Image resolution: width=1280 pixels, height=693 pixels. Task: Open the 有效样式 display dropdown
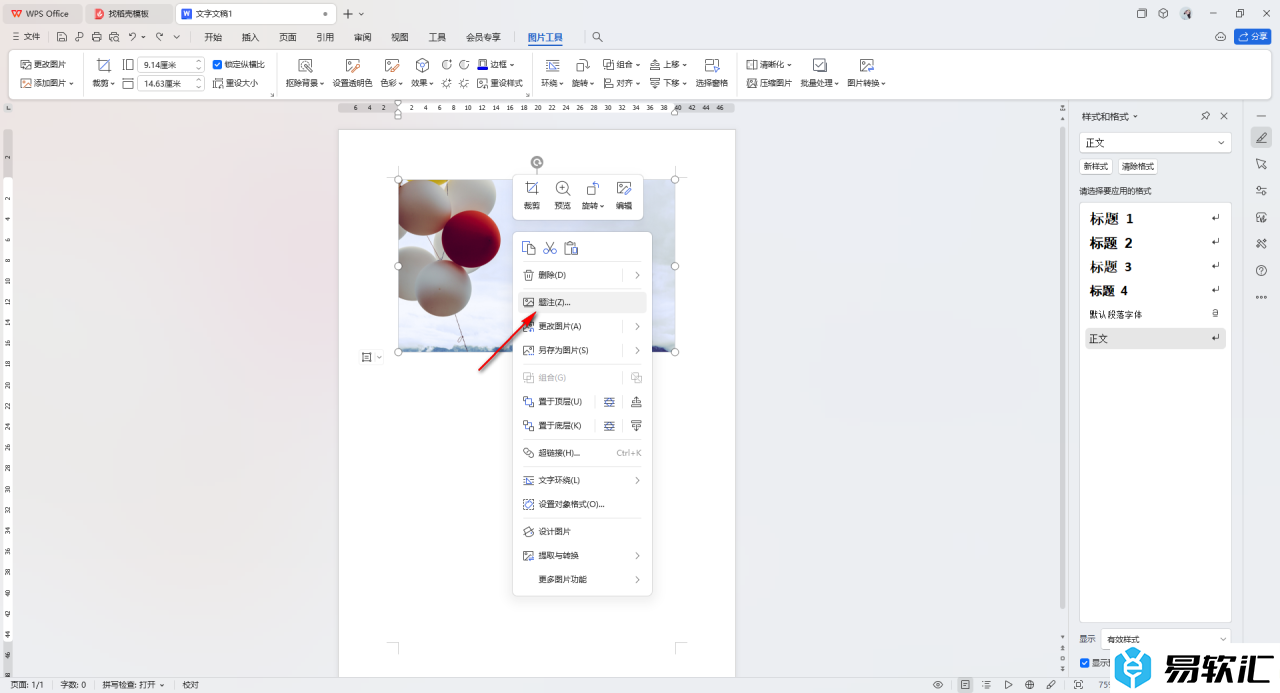1165,639
